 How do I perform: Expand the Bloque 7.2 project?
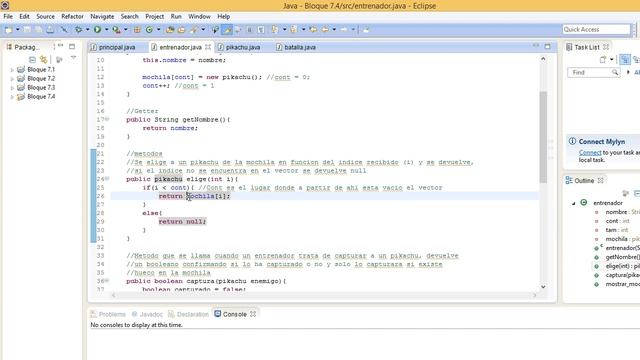pos(12,79)
